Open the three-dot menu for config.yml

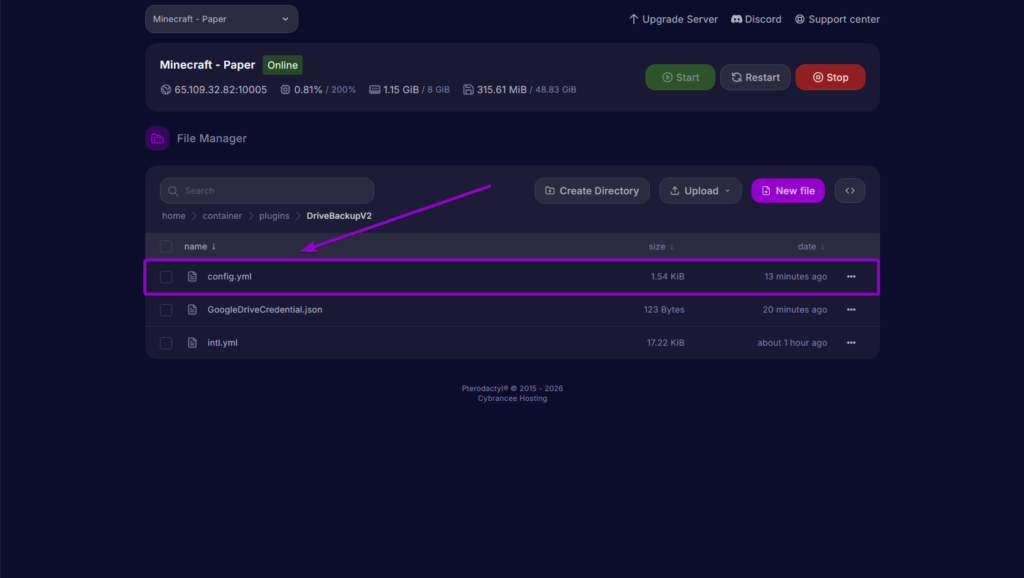click(851, 277)
